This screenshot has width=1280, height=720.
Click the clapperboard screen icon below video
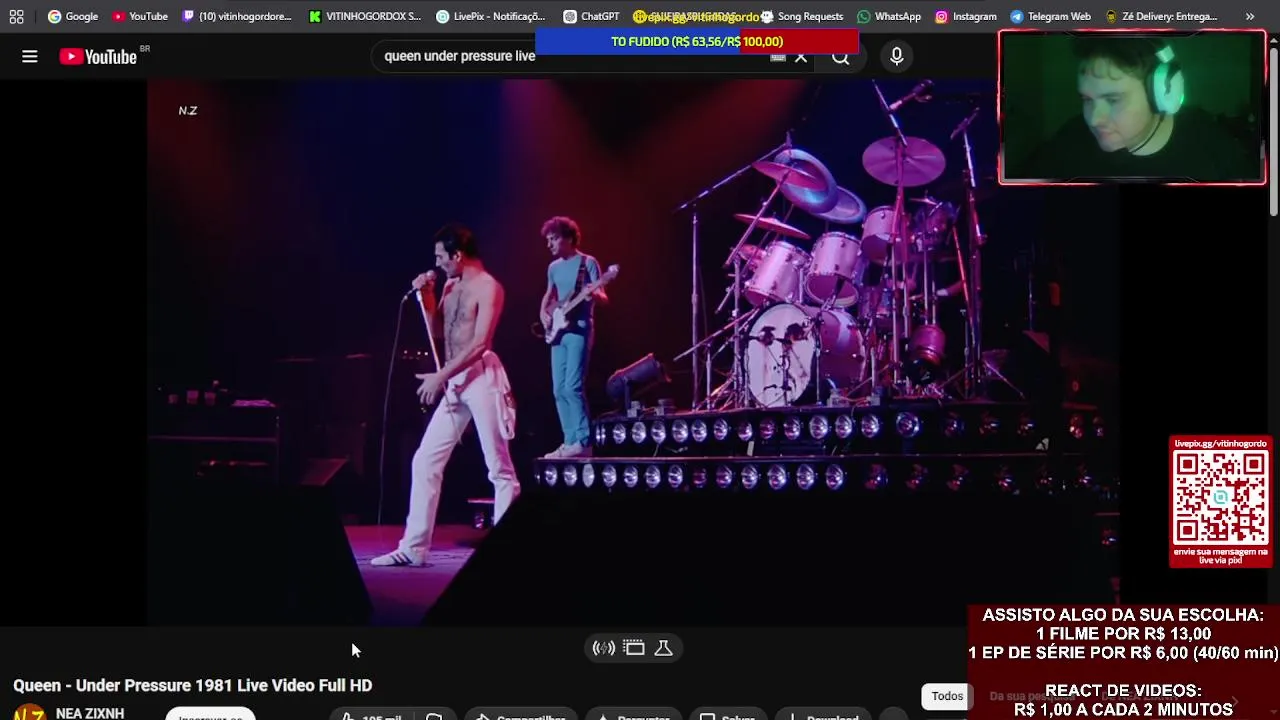(634, 648)
